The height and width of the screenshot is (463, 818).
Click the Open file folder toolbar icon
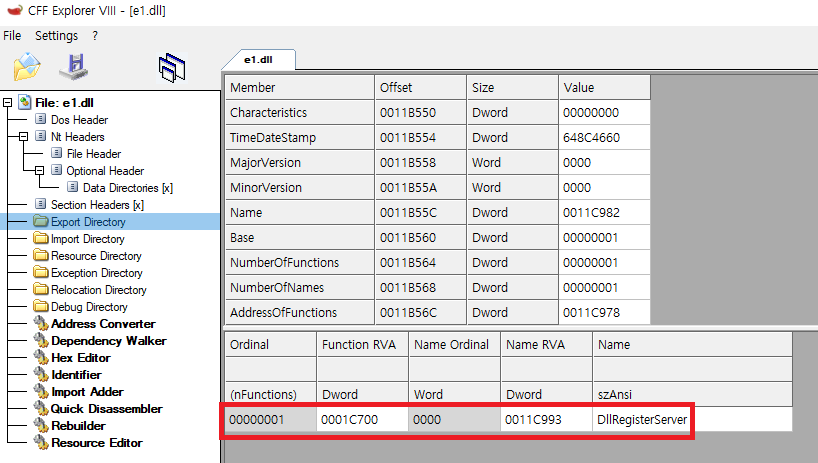click(x=27, y=67)
